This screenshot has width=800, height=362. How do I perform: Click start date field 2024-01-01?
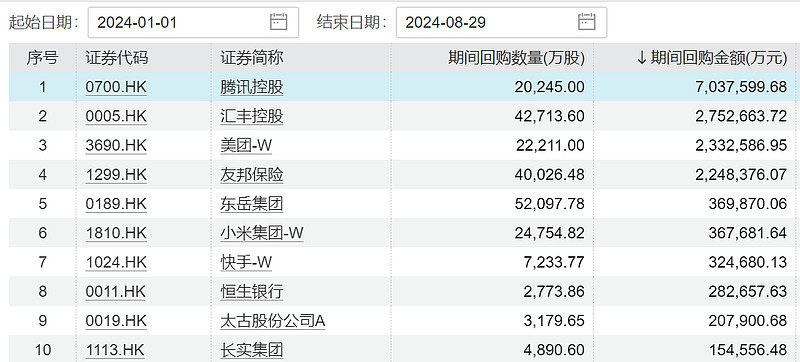click(x=193, y=22)
